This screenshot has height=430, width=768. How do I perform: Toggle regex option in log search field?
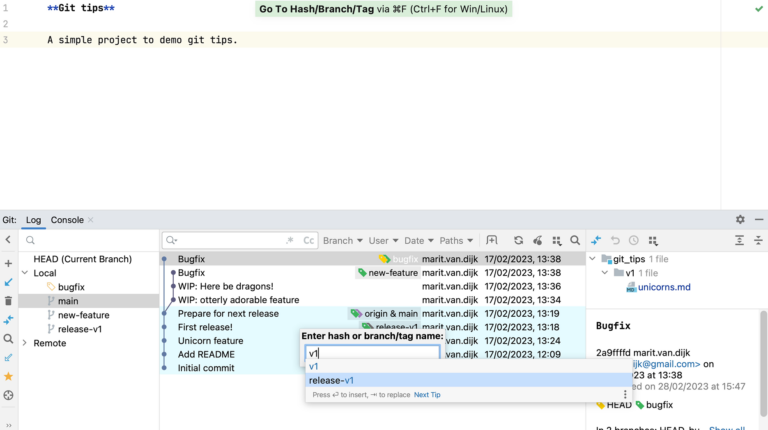(290, 241)
